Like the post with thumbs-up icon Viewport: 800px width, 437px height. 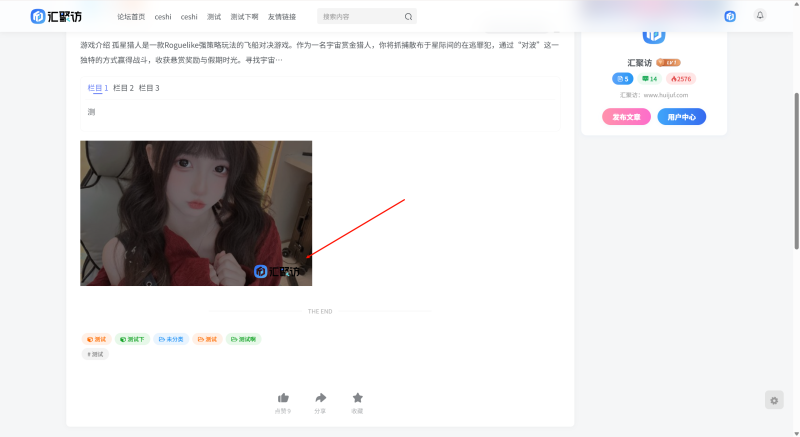click(283, 398)
